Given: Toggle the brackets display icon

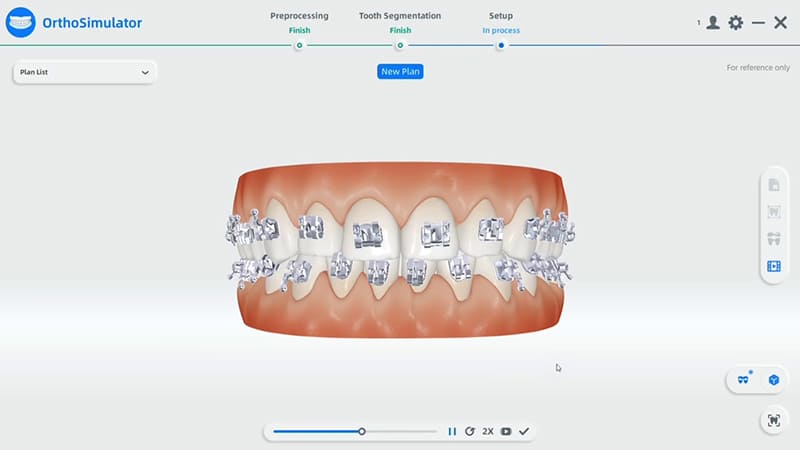Looking at the screenshot, I should [x=743, y=380].
